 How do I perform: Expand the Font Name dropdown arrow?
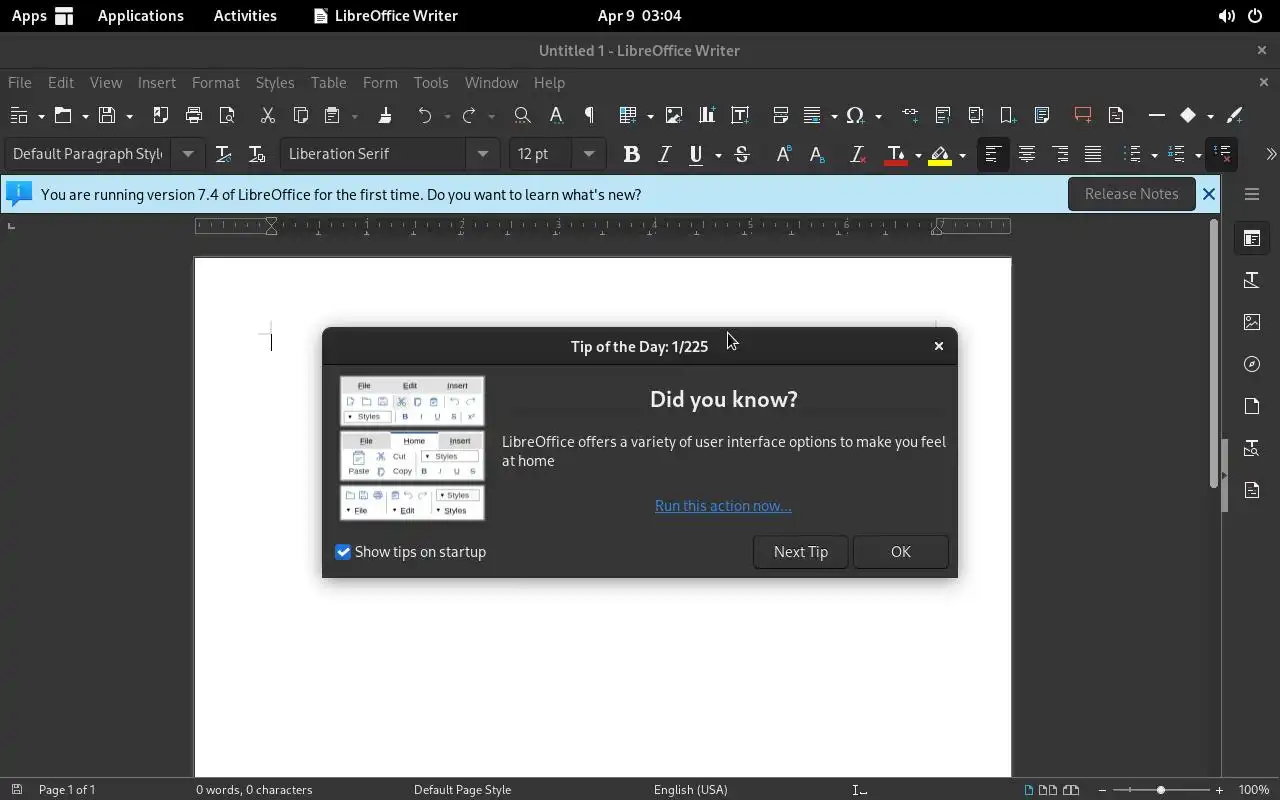(483, 154)
